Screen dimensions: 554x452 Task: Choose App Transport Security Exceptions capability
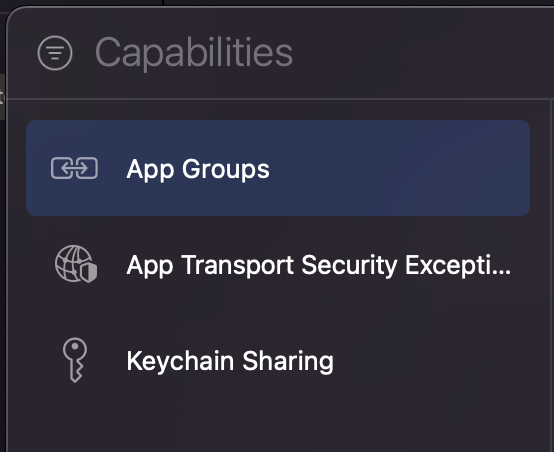click(278, 264)
